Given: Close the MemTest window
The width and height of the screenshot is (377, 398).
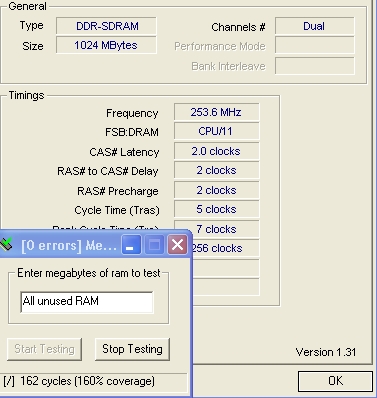Looking at the screenshot, I should coord(177,245).
